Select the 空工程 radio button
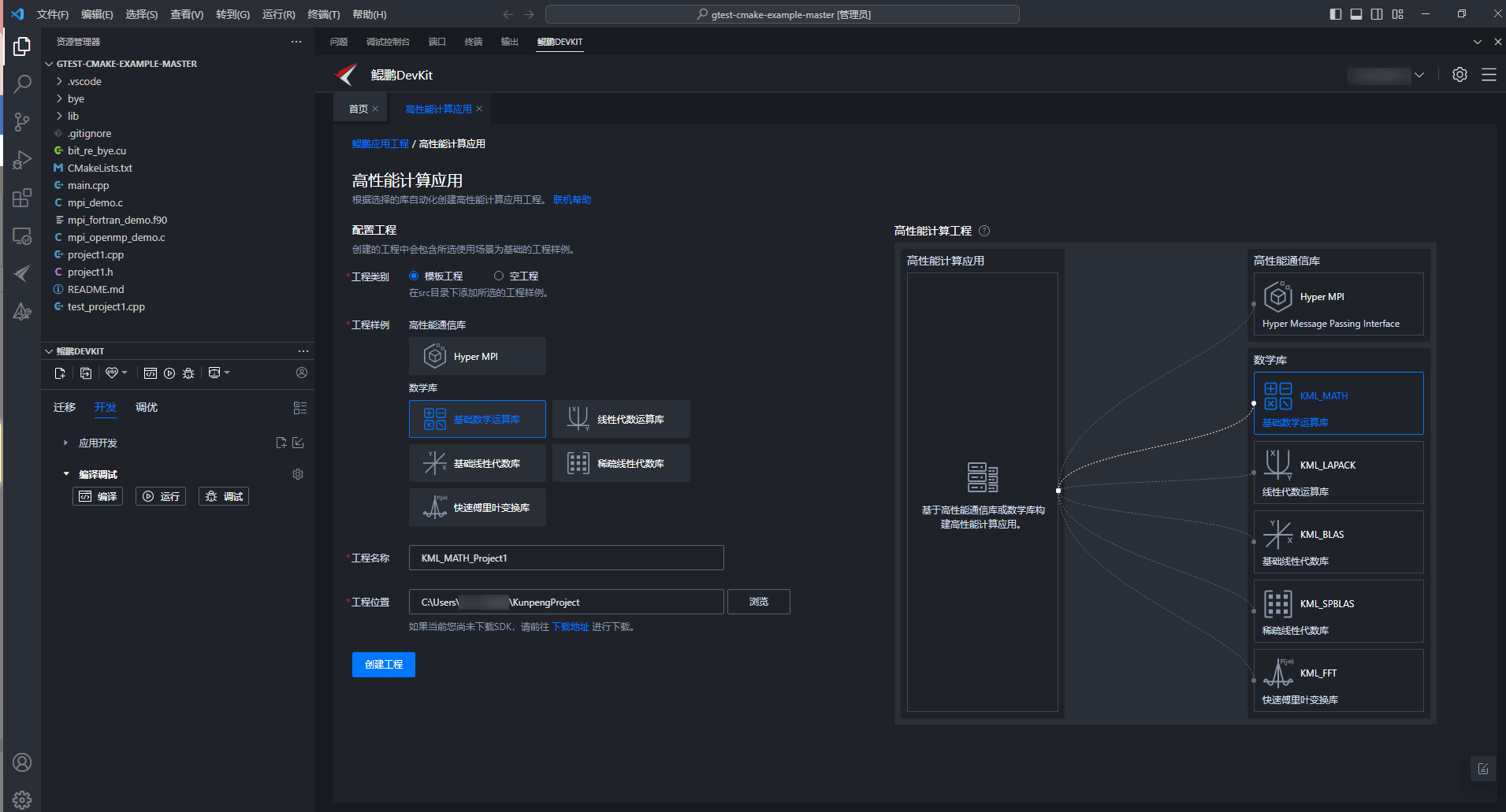This screenshot has width=1506, height=812. tap(499, 276)
